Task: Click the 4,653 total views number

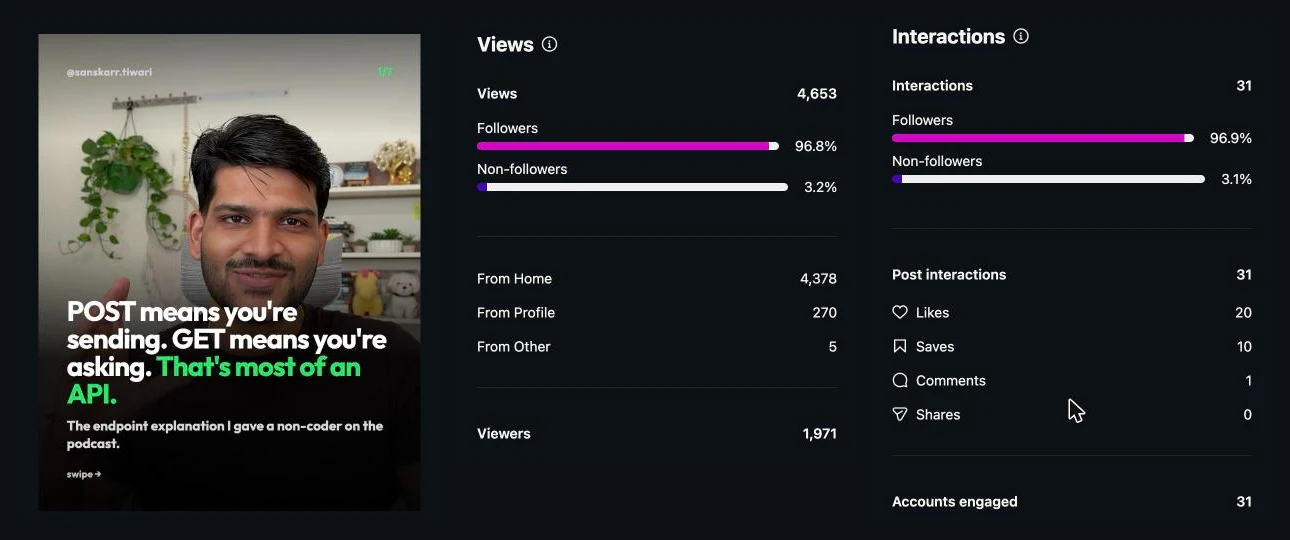Action: (817, 93)
